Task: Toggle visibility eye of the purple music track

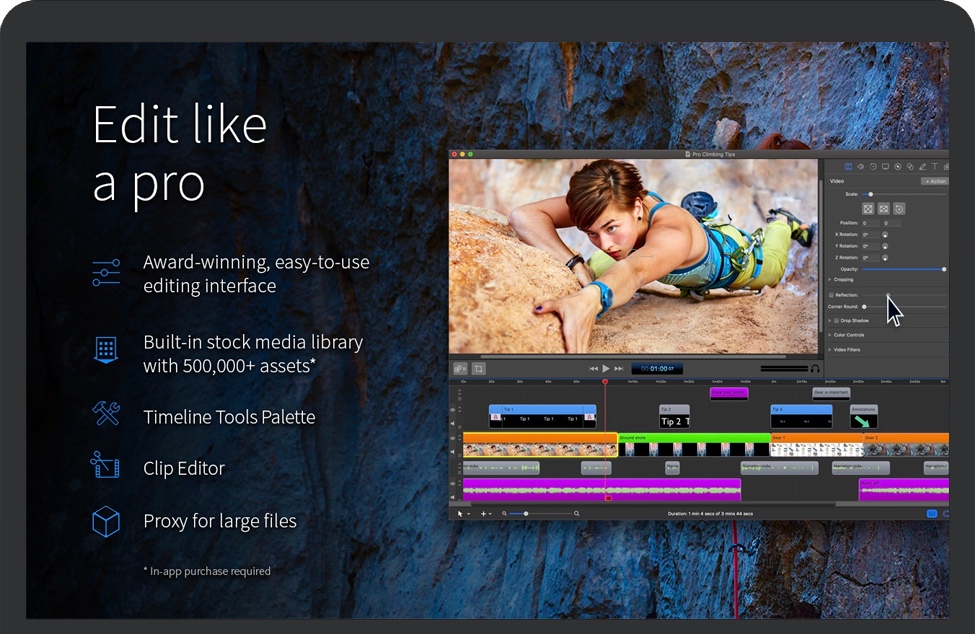Action: [453, 483]
